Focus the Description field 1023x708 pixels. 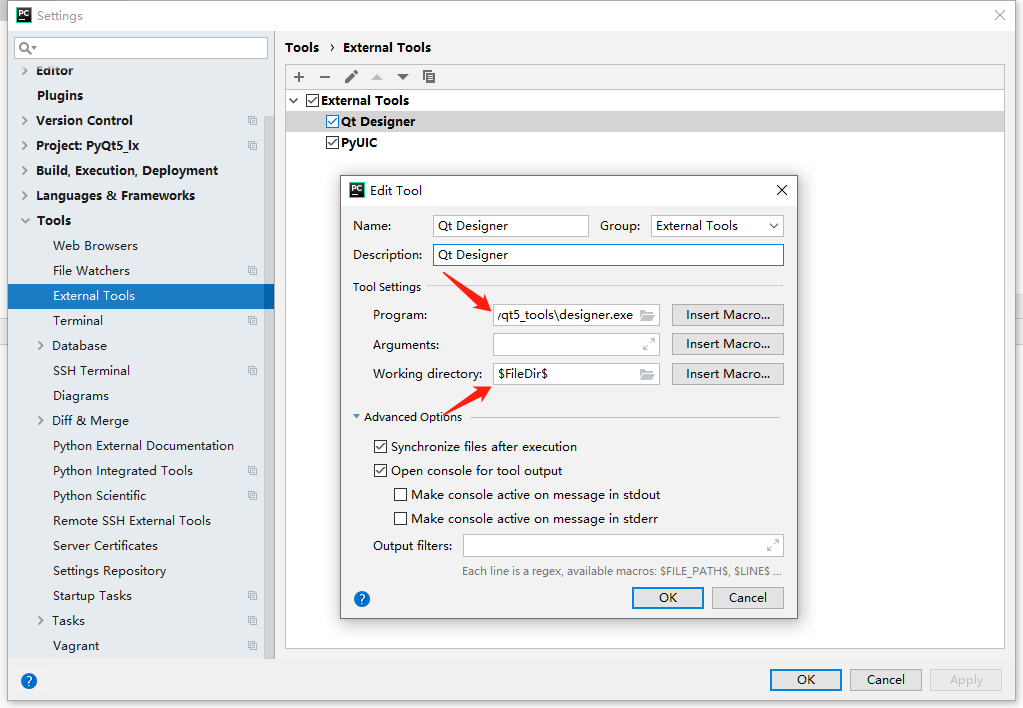click(x=608, y=255)
